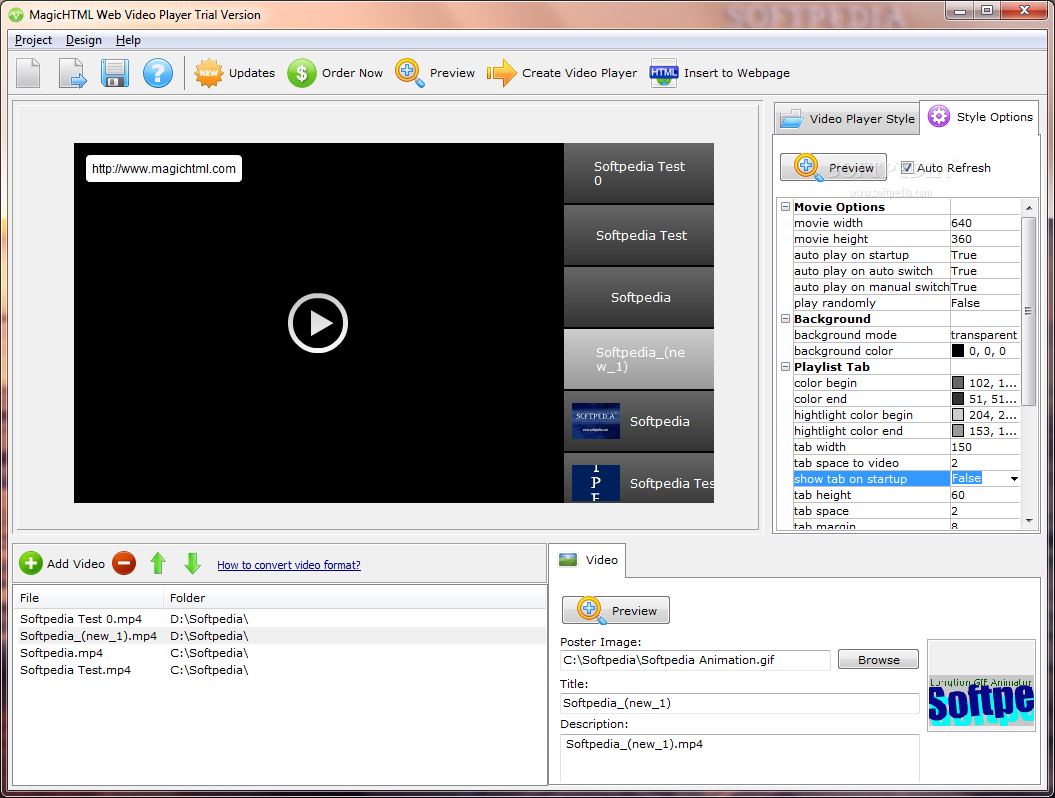Click tab height value 60

pos(985,495)
